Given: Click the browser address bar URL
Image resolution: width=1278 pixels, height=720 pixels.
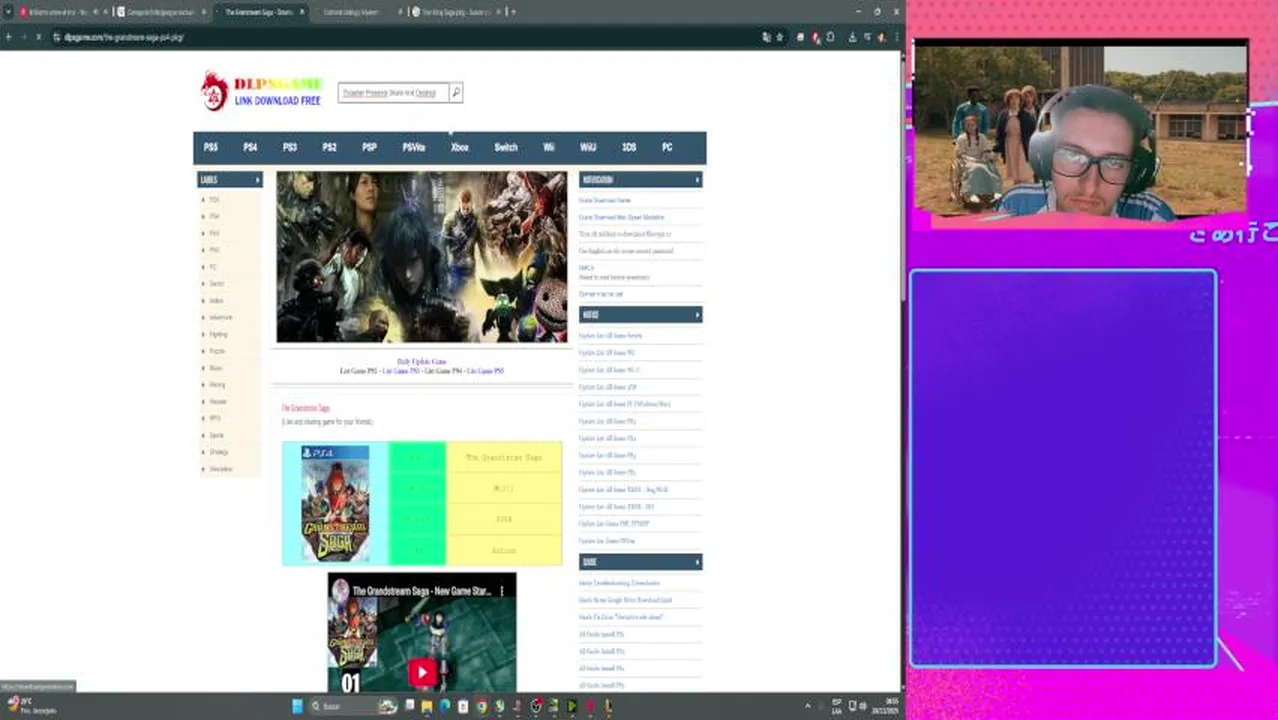Looking at the screenshot, I should tap(124, 37).
